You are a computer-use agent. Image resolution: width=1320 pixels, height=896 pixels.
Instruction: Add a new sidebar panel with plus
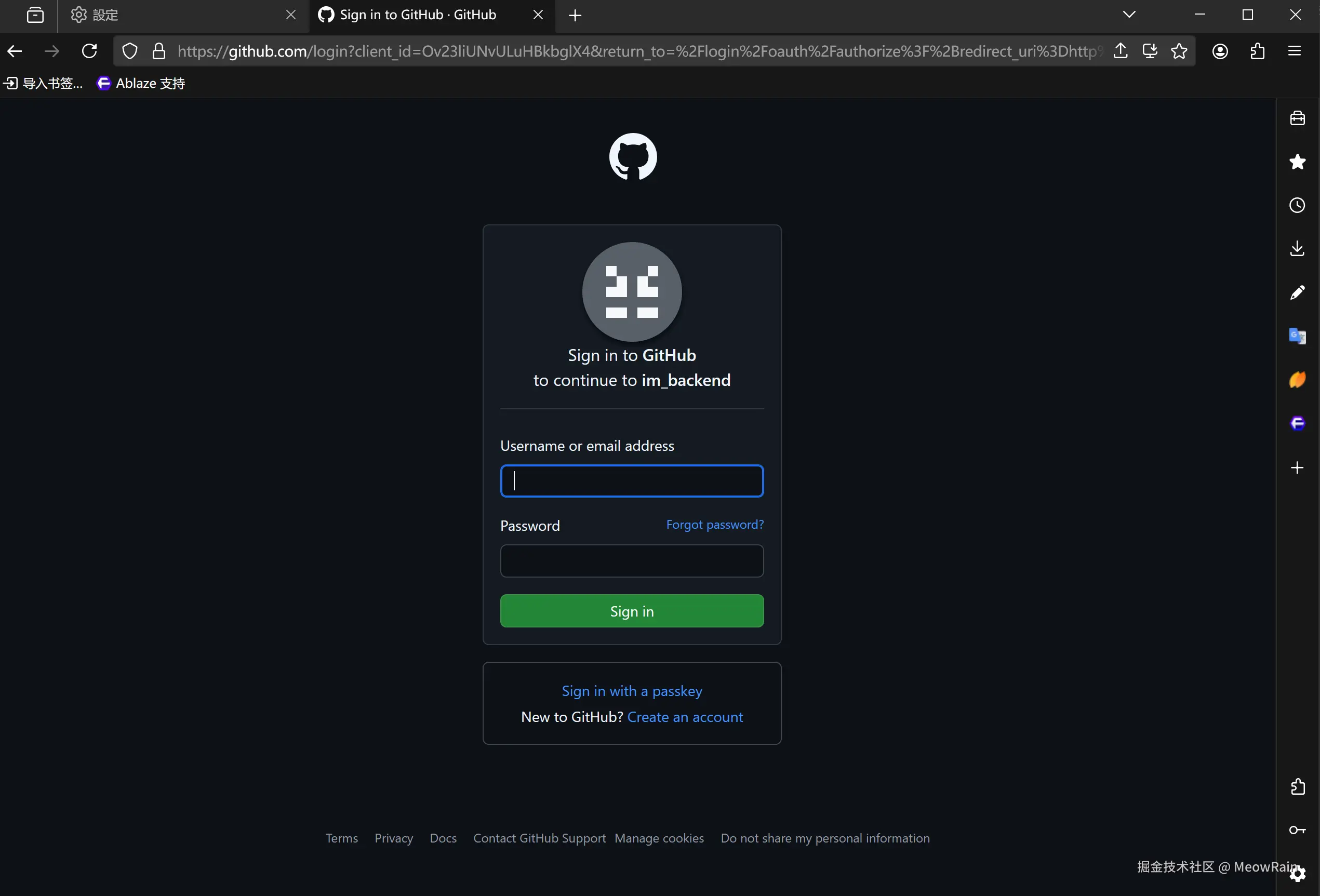coord(1297,467)
